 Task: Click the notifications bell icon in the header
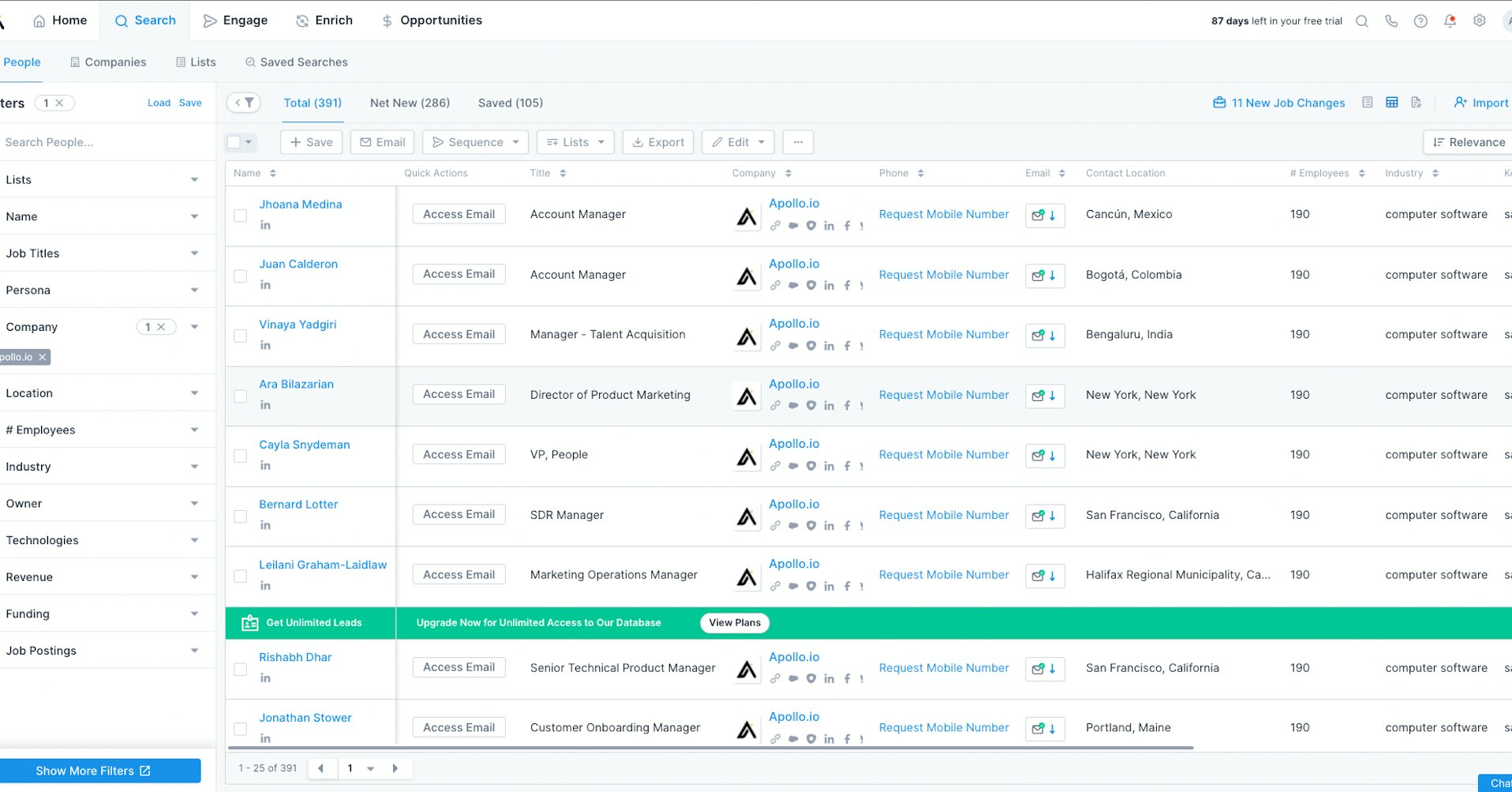click(x=1450, y=21)
